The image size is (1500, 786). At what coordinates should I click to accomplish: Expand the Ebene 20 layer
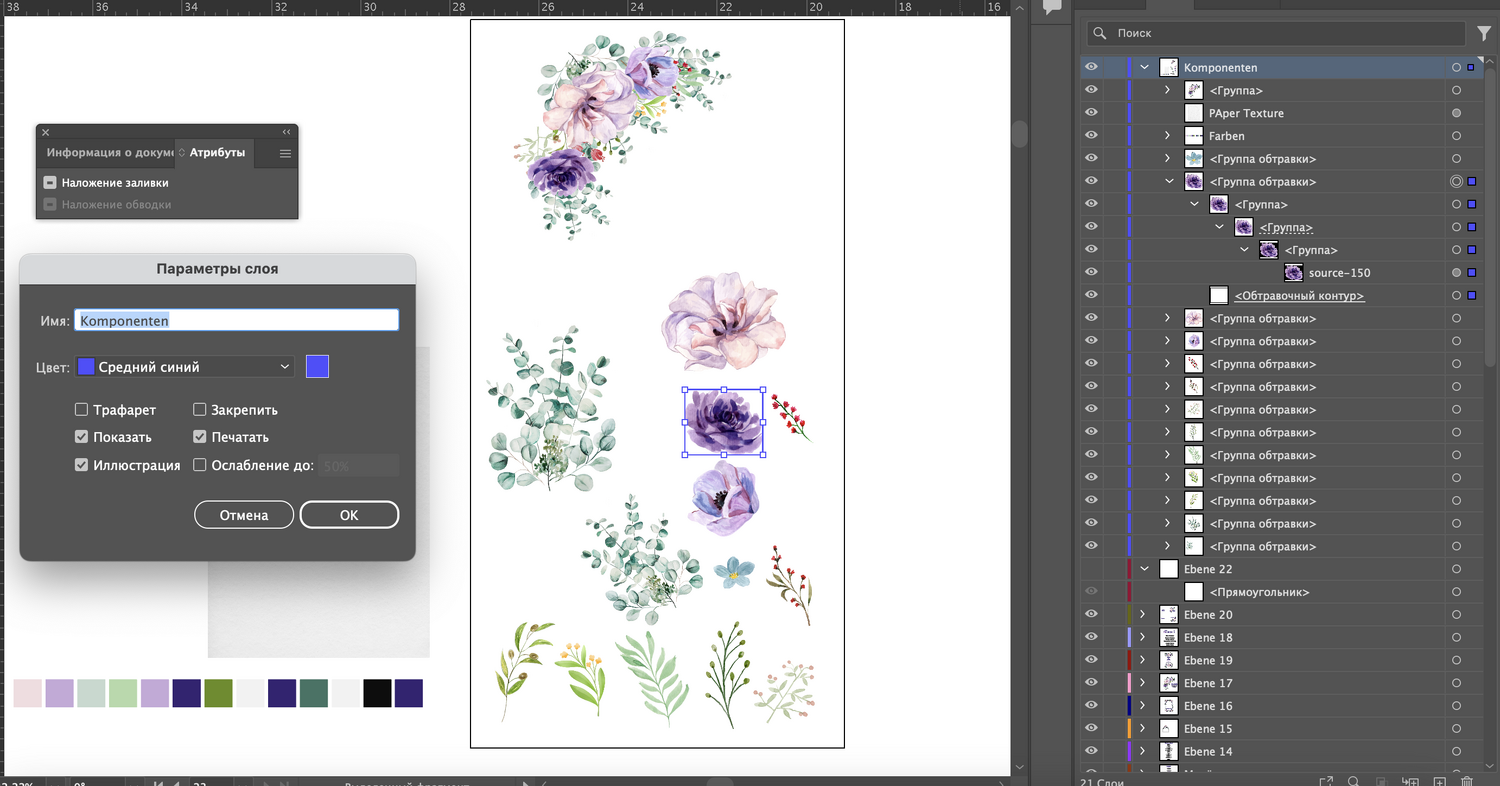click(x=1142, y=615)
